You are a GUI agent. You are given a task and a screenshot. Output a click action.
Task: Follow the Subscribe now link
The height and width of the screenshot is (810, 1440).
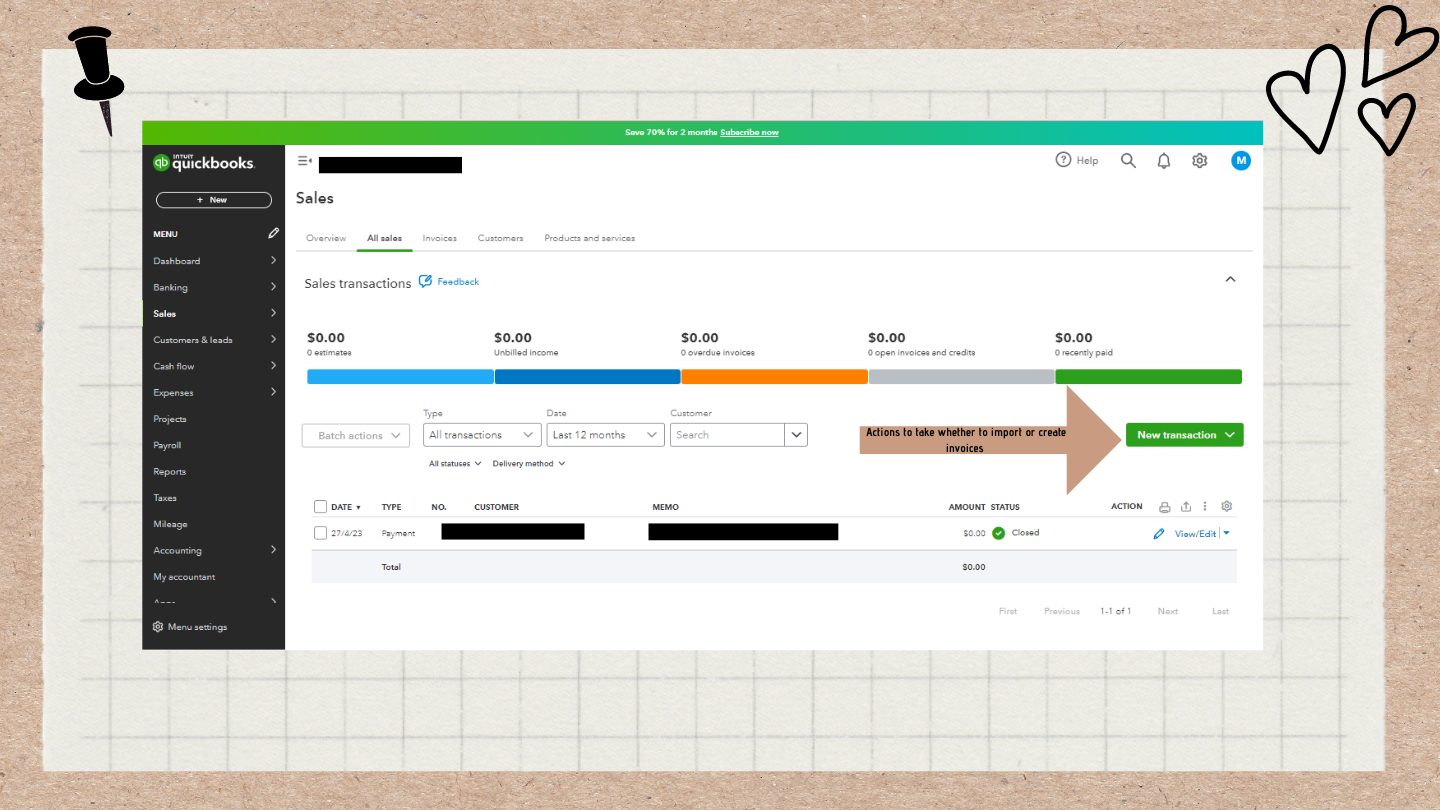click(749, 132)
